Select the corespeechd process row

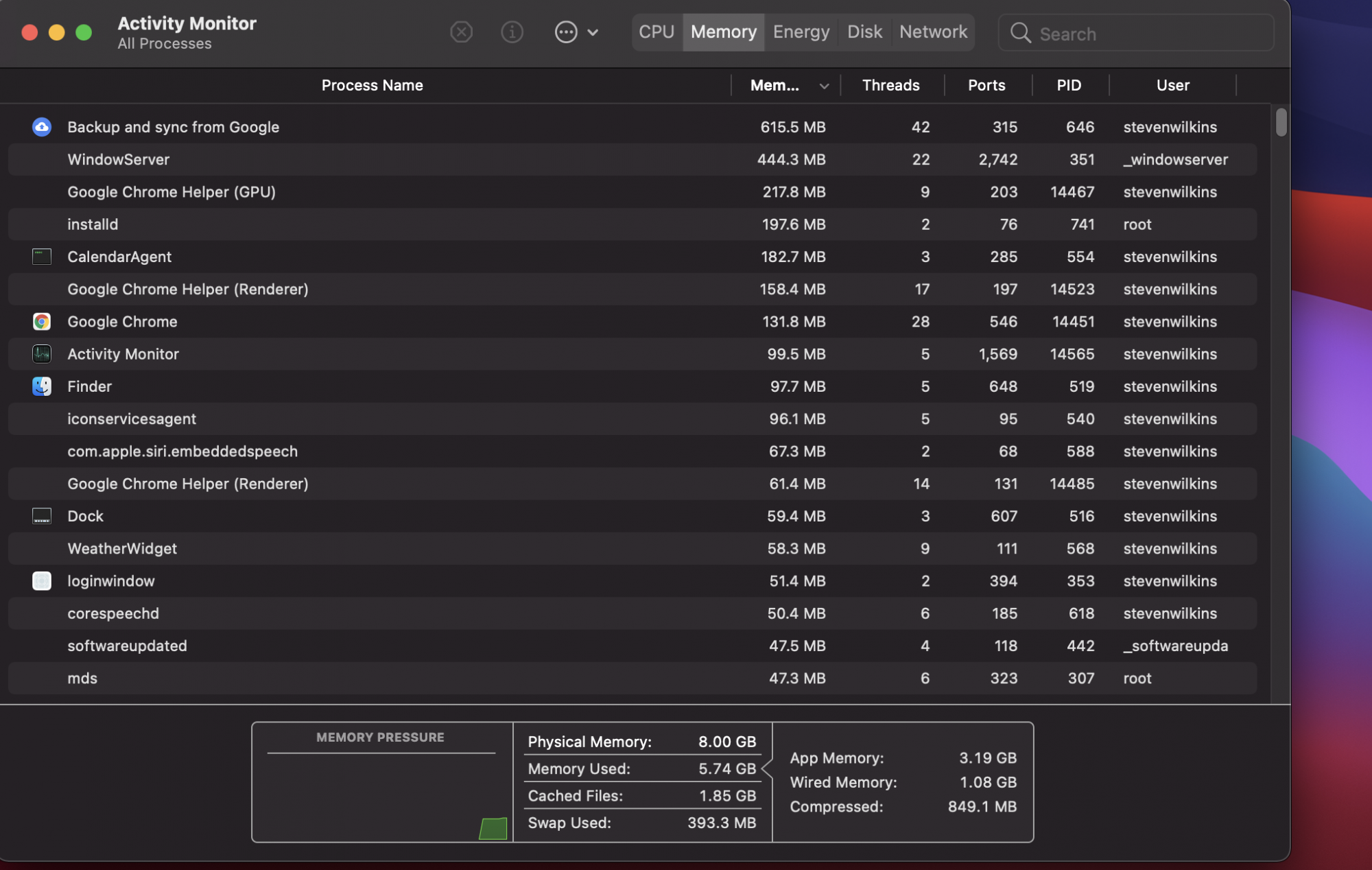point(632,613)
